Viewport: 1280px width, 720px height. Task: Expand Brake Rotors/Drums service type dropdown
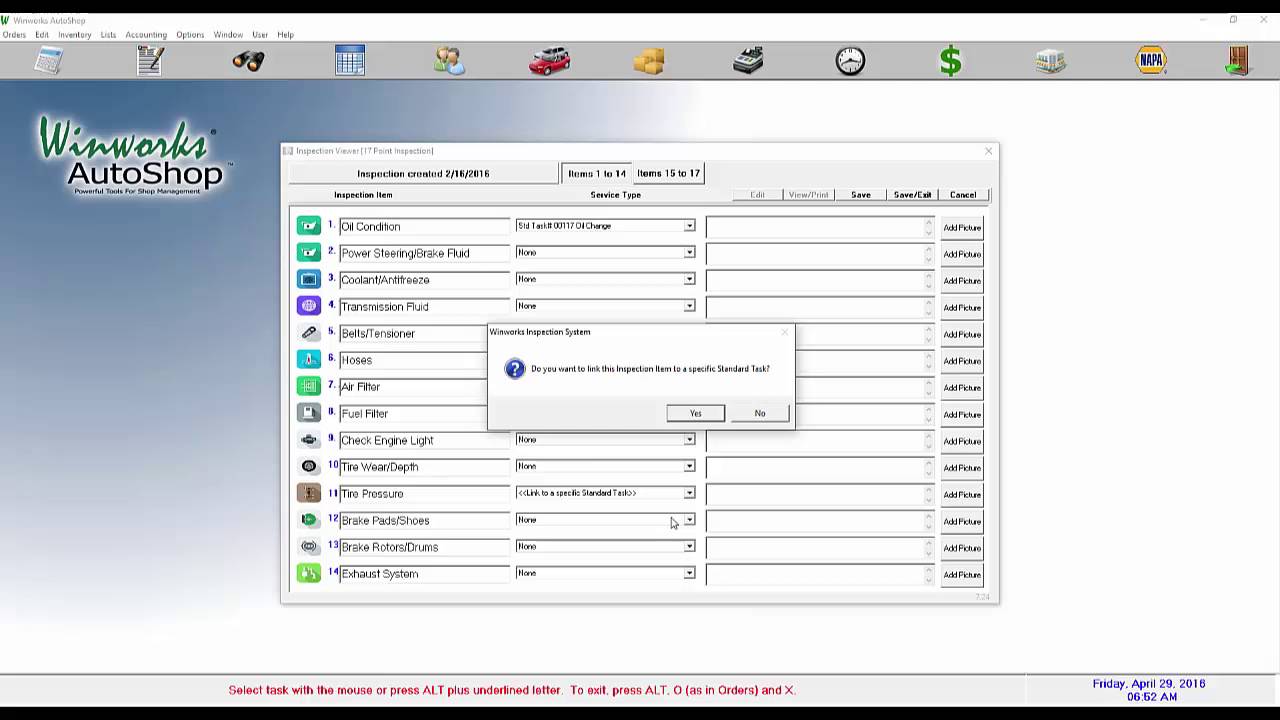point(689,546)
